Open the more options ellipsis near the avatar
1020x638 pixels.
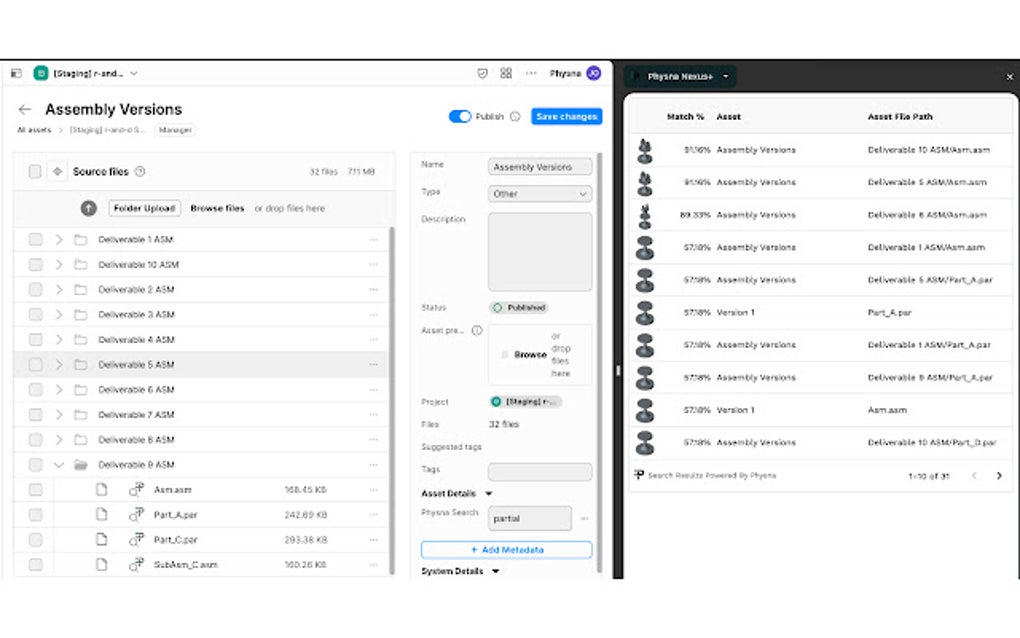pyautogui.click(x=530, y=73)
